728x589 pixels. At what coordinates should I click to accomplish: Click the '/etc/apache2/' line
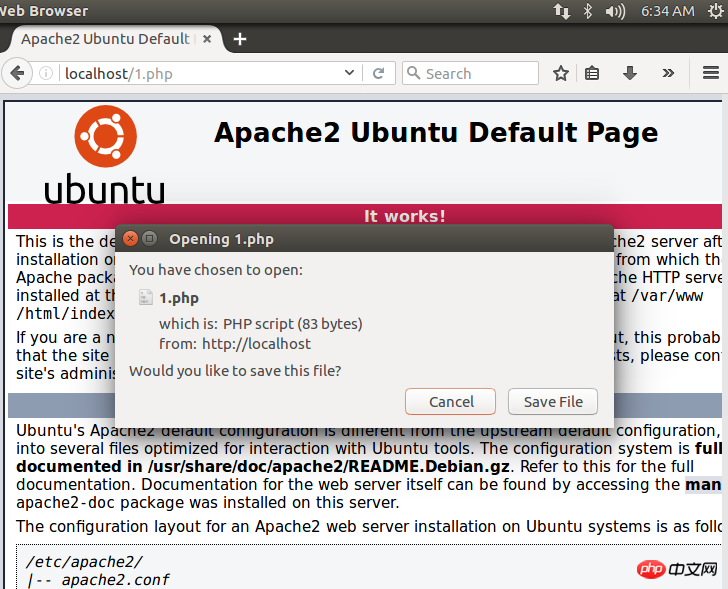(84, 562)
